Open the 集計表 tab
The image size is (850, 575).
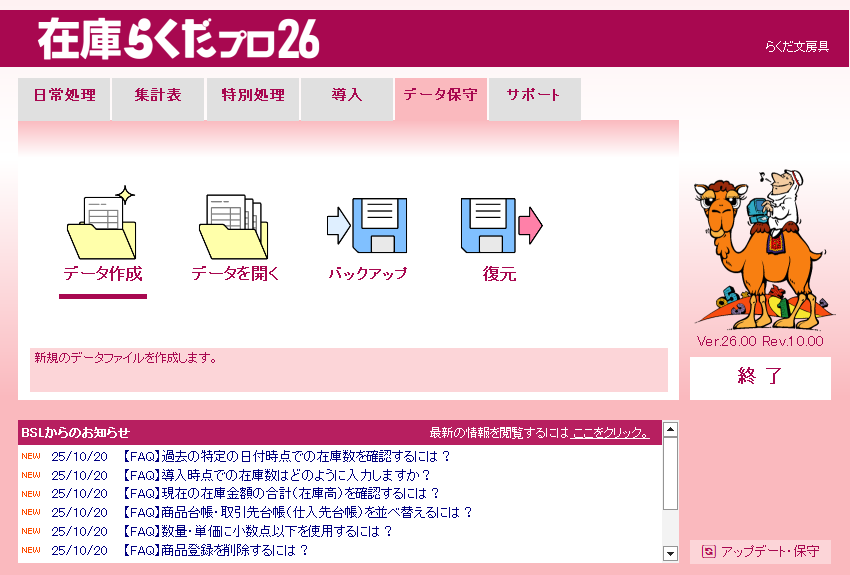(x=158, y=96)
